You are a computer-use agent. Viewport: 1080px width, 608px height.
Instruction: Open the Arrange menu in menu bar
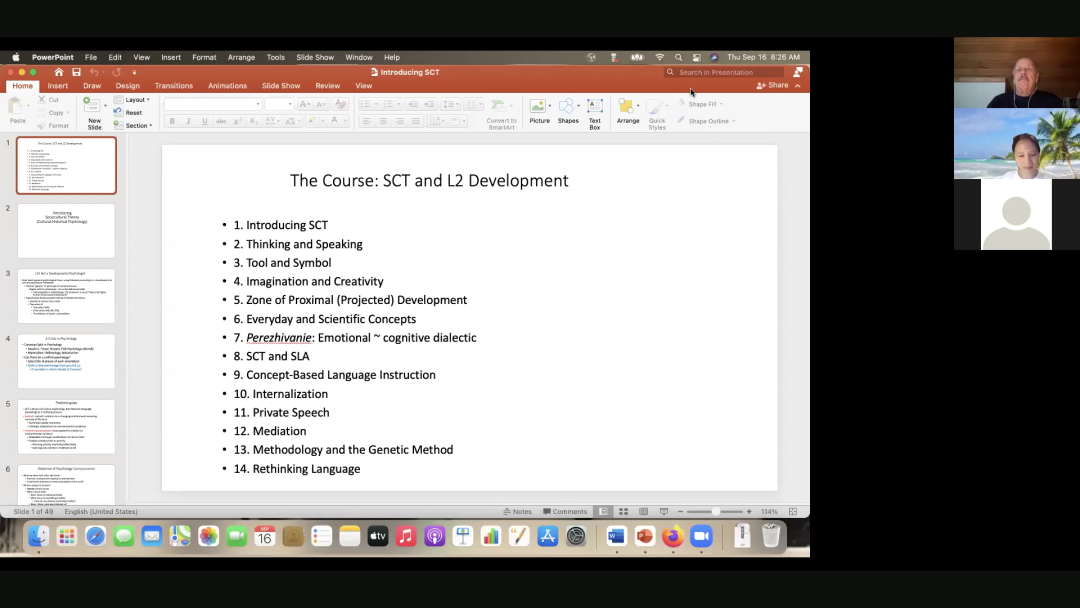click(x=241, y=57)
